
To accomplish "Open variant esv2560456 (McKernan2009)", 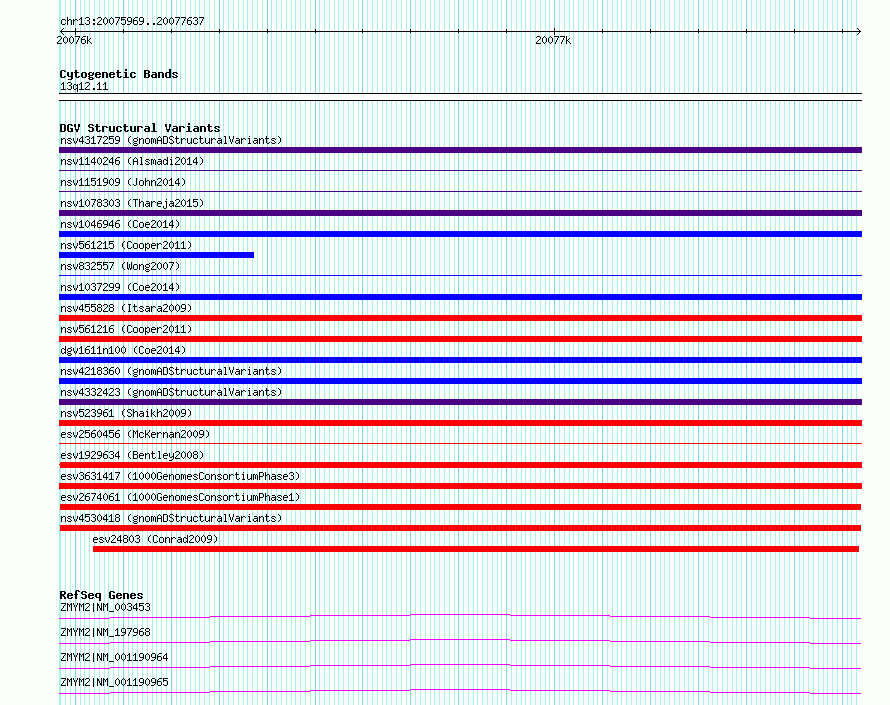I will (135, 434).
